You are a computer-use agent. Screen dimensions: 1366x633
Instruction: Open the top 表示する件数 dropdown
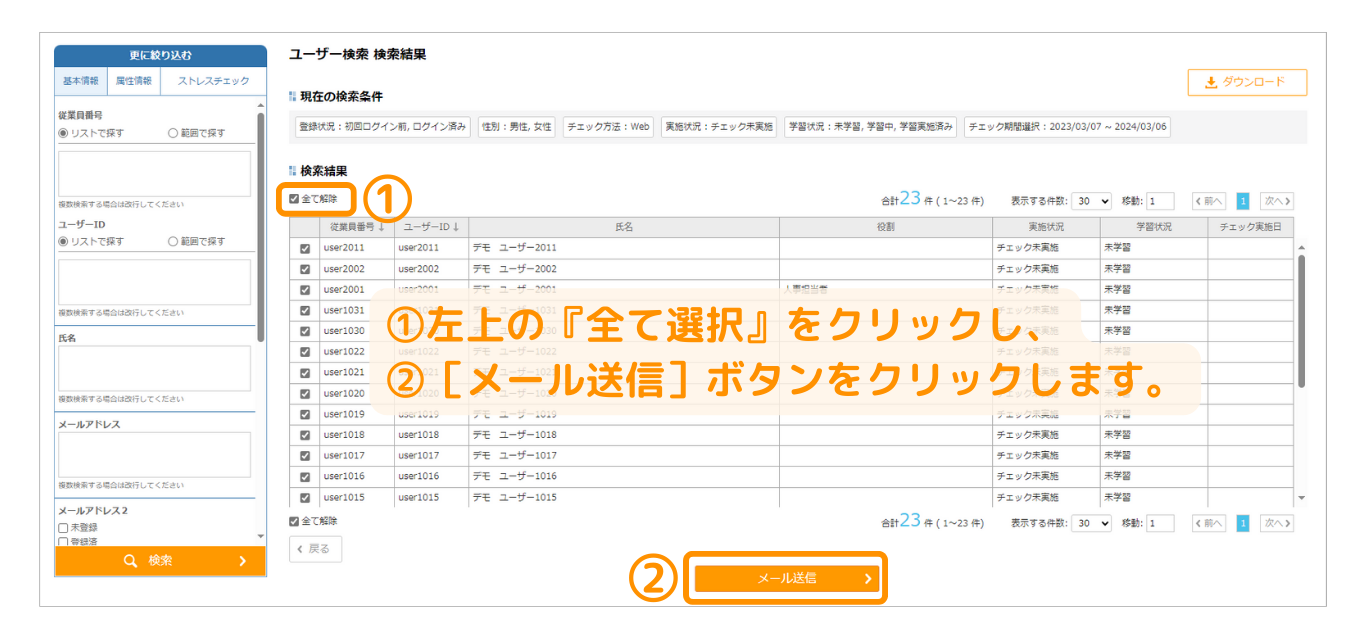click(1091, 201)
